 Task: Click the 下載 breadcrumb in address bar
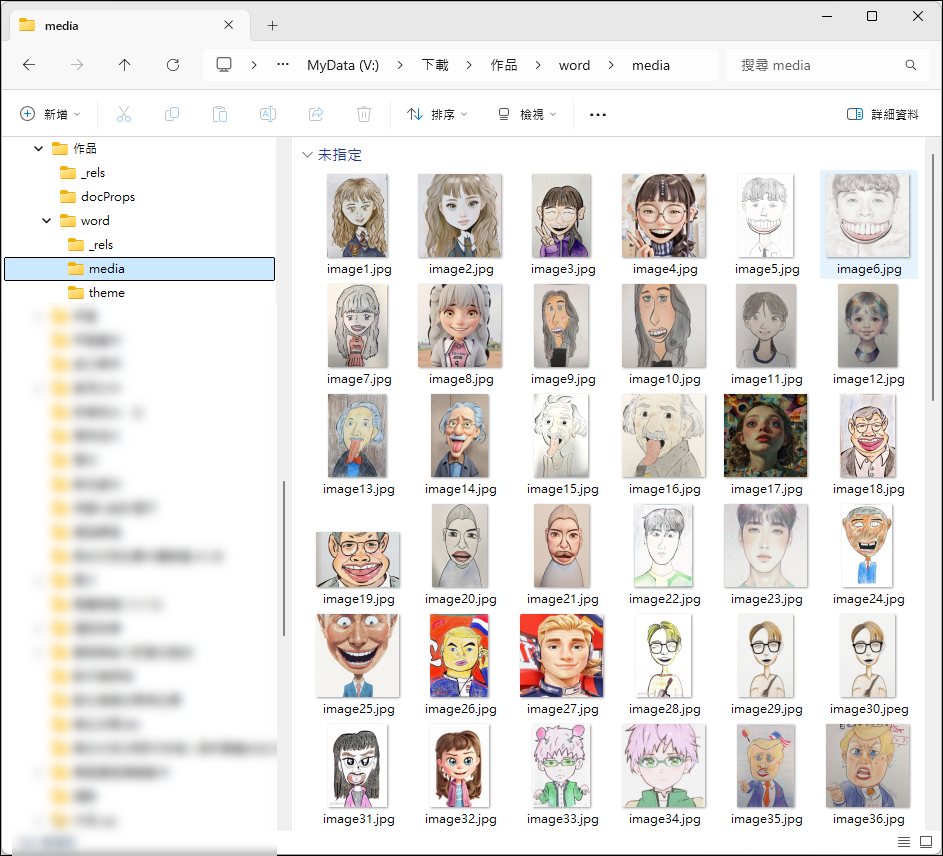(435, 65)
